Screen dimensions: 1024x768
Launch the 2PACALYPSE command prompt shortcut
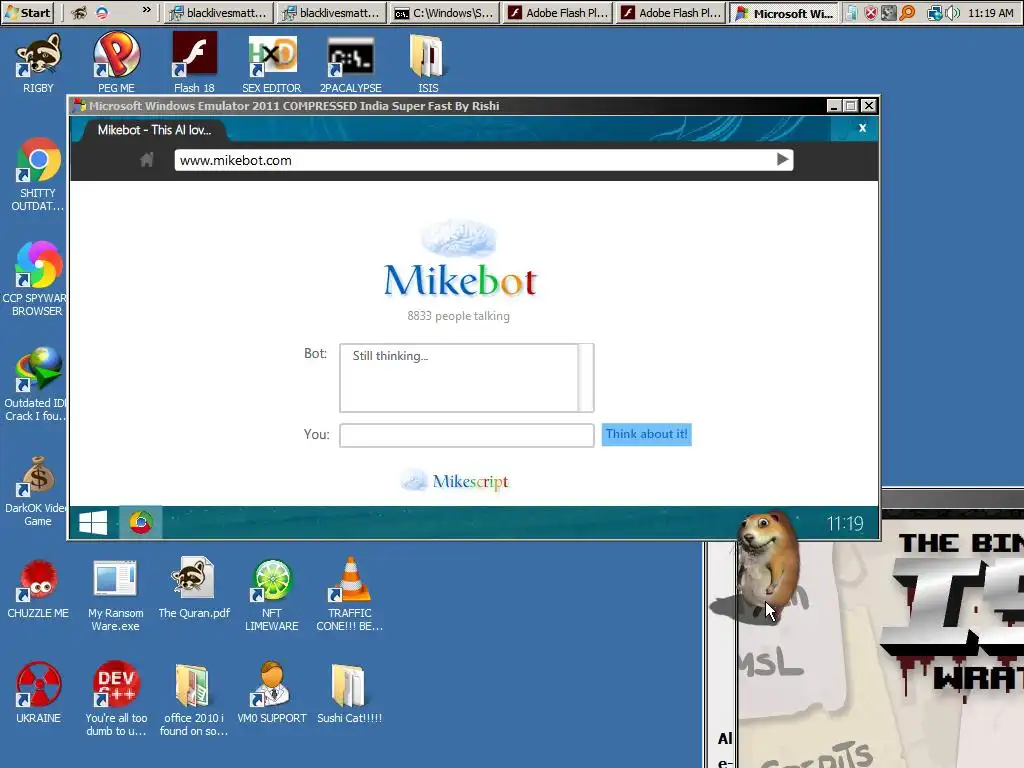click(351, 62)
